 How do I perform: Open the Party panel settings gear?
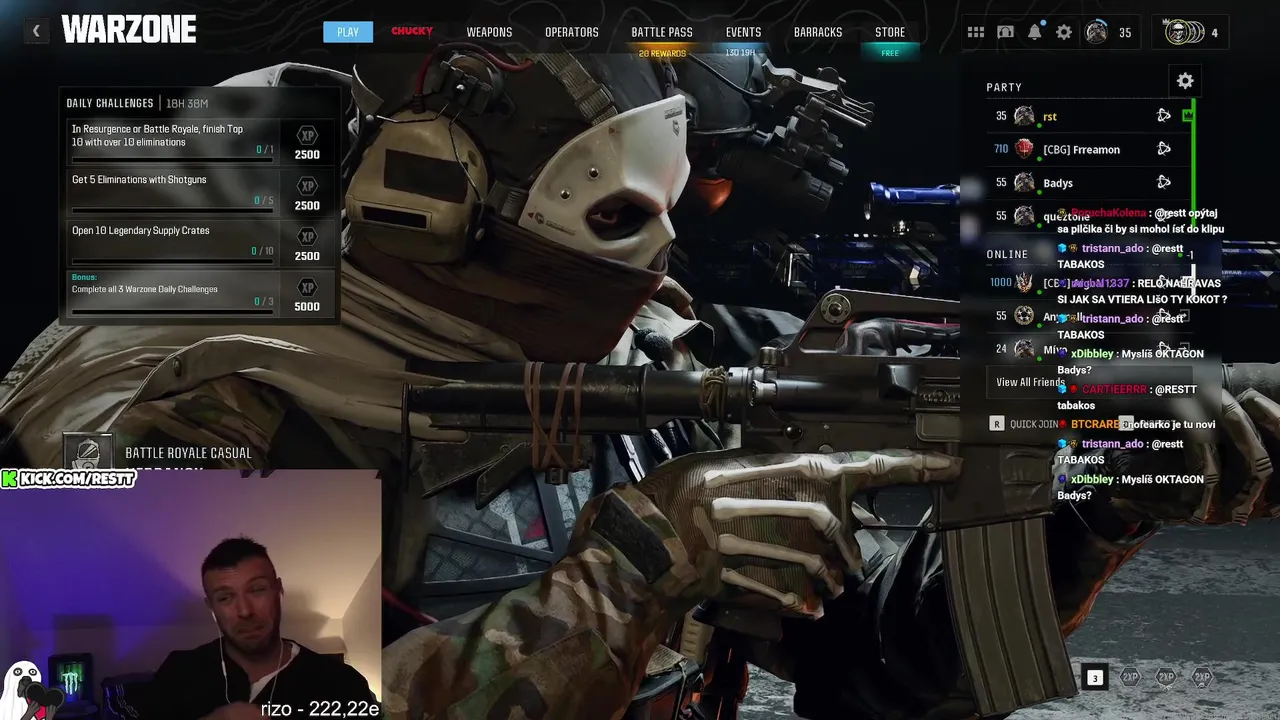(1185, 81)
